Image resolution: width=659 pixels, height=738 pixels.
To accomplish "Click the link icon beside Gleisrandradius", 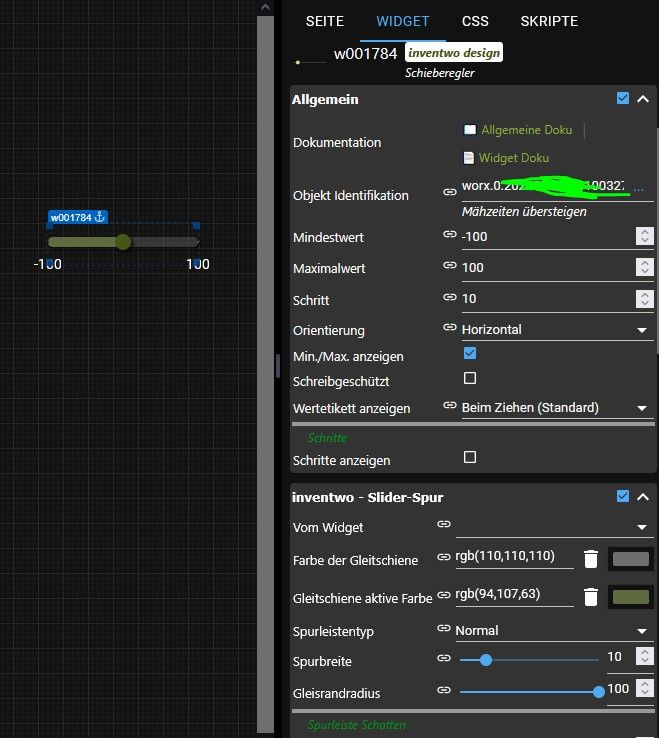I will 444,690.
